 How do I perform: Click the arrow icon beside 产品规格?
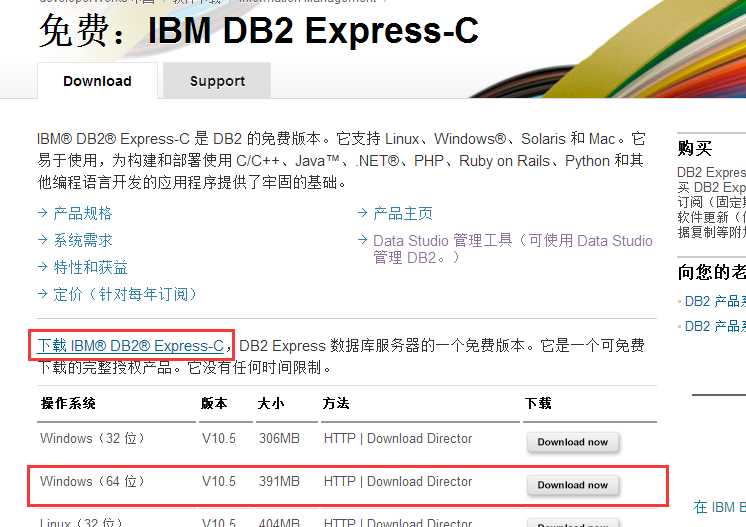[43, 213]
